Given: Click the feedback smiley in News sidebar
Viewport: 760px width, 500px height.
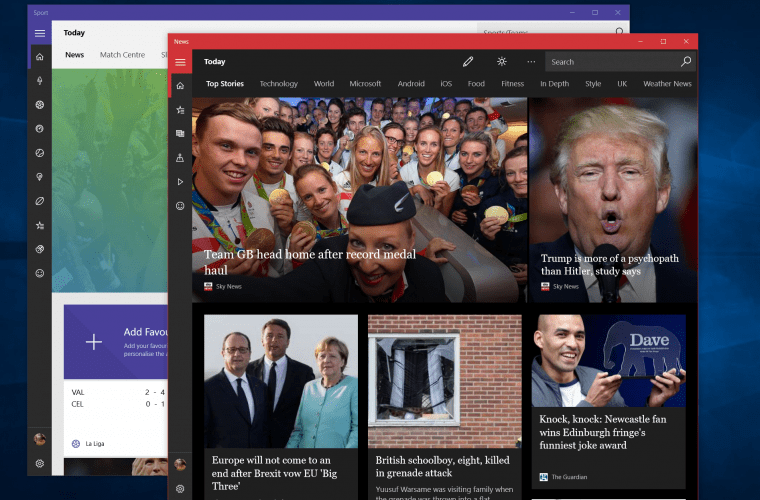Looking at the screenshot, I should [x=180, y=206].
